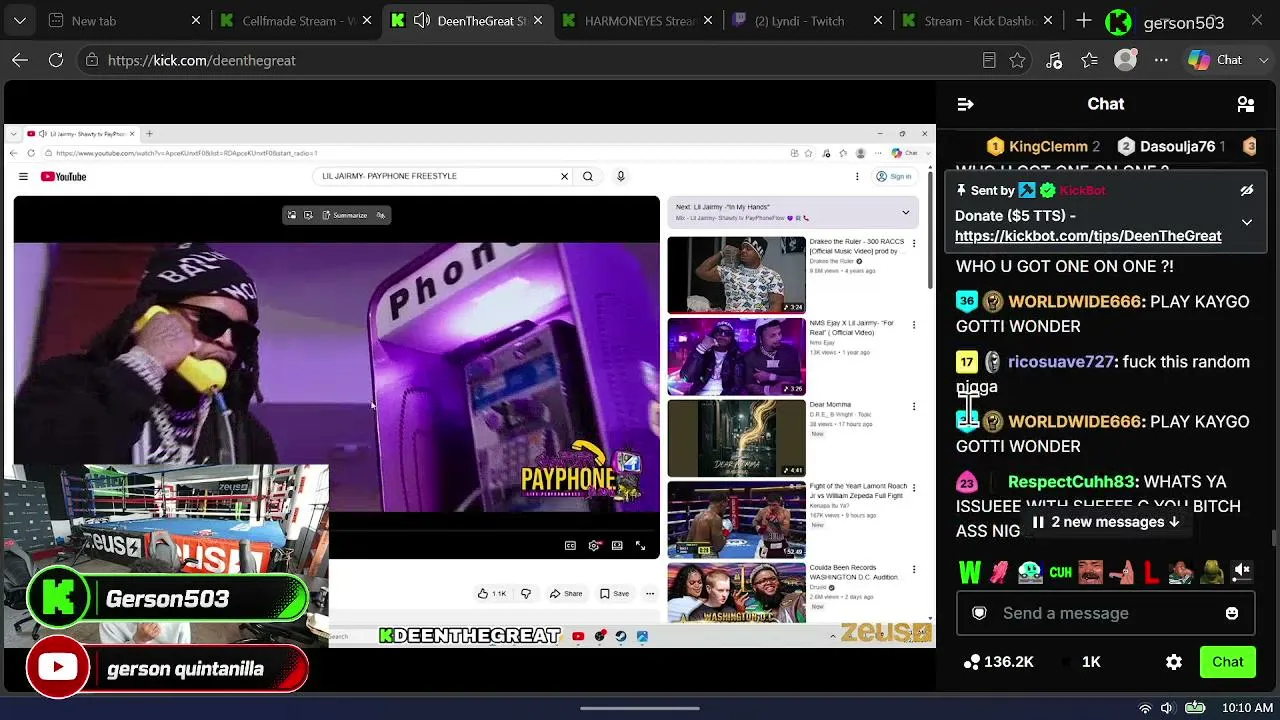Close the Lyndi - Twitch tab

click(878, 21)
